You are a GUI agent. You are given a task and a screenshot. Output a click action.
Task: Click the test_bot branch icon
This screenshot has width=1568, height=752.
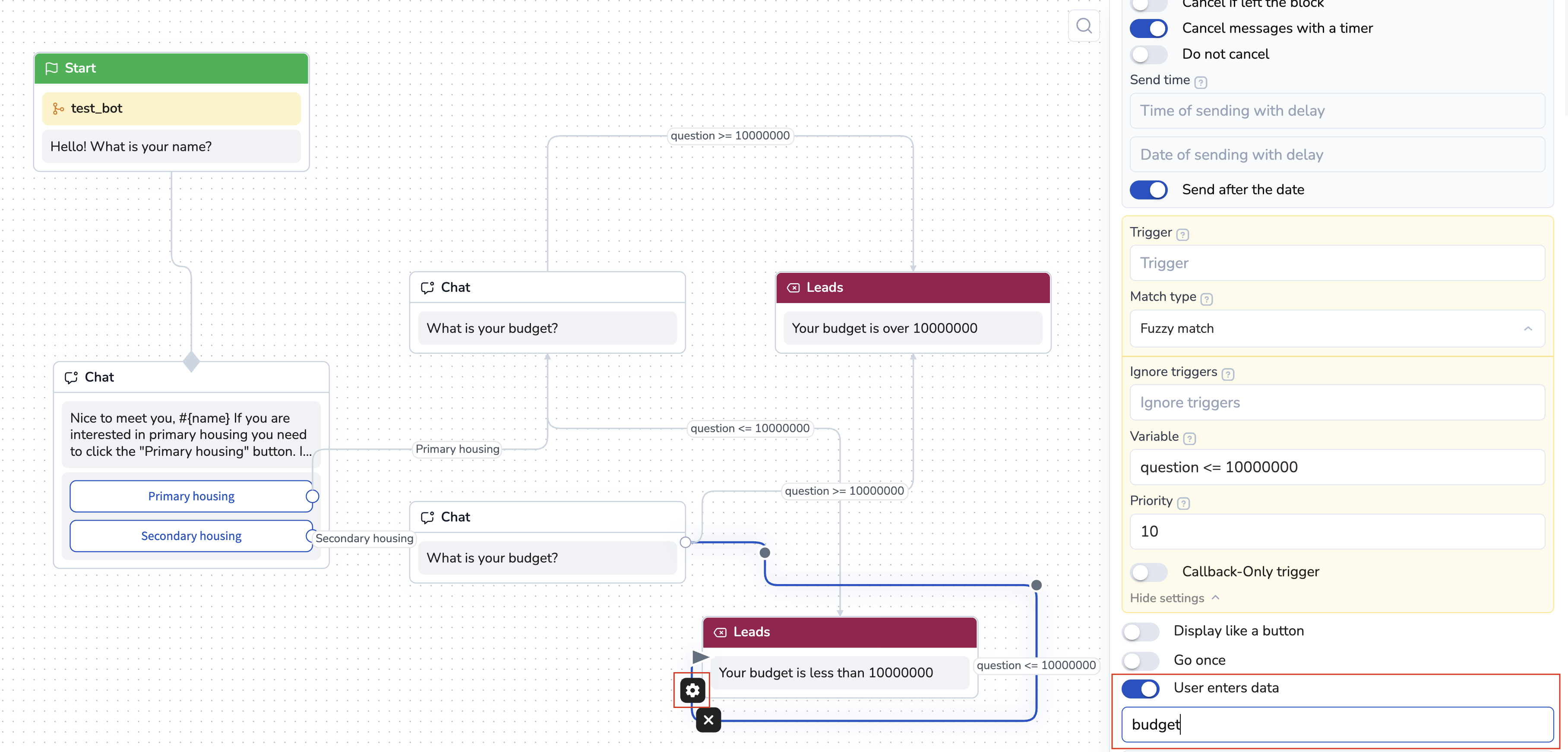(x=58, y=108)
